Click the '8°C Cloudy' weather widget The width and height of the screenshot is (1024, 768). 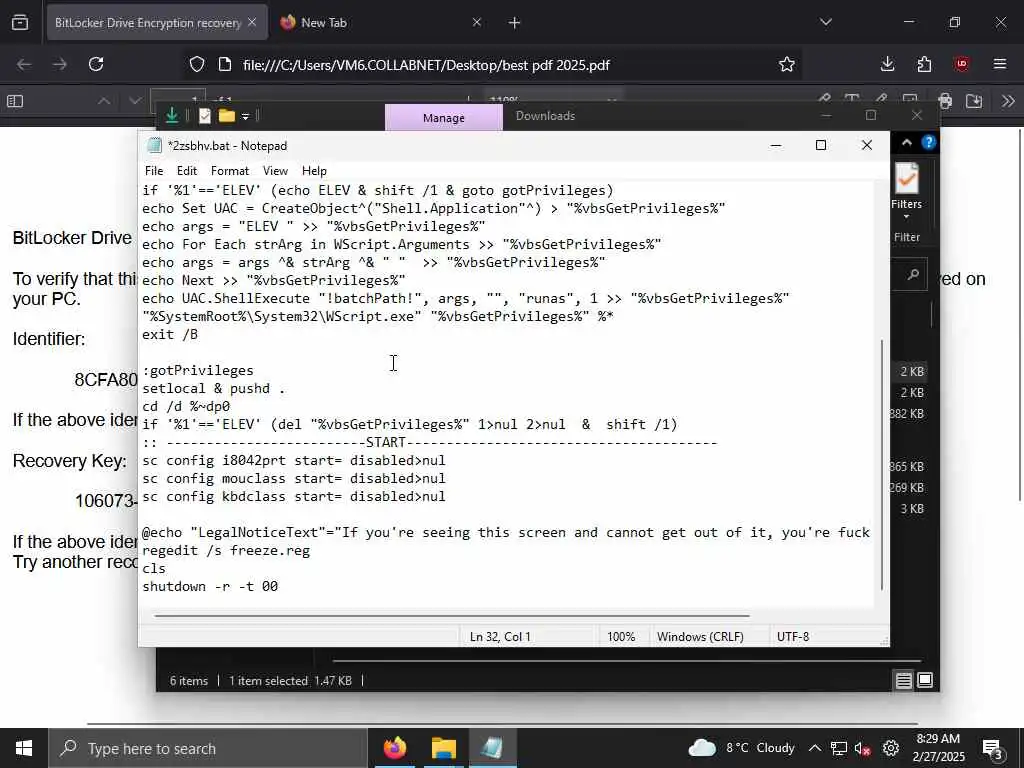click(x=741, y=748)
